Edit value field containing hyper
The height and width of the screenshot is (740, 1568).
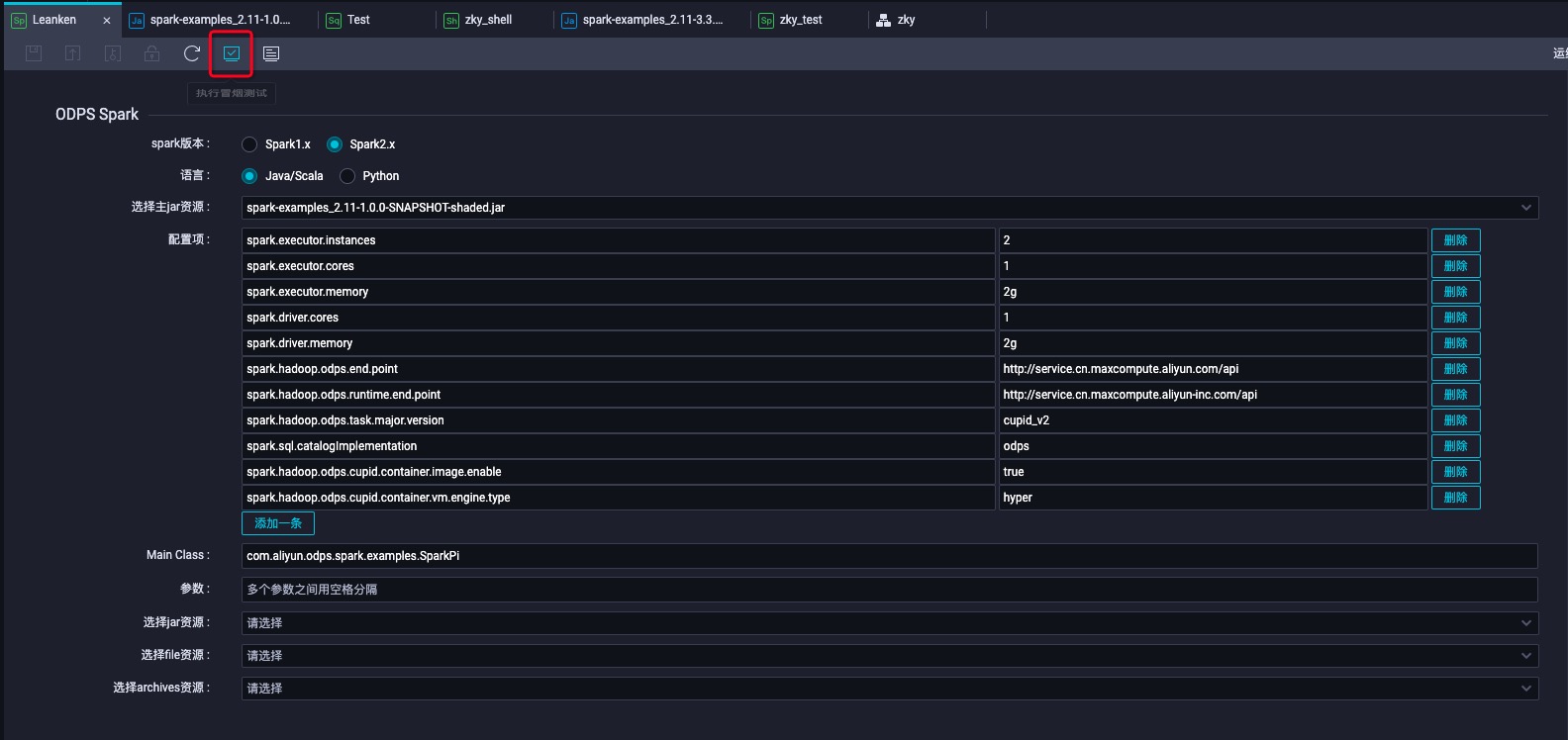click(1214, 498)
